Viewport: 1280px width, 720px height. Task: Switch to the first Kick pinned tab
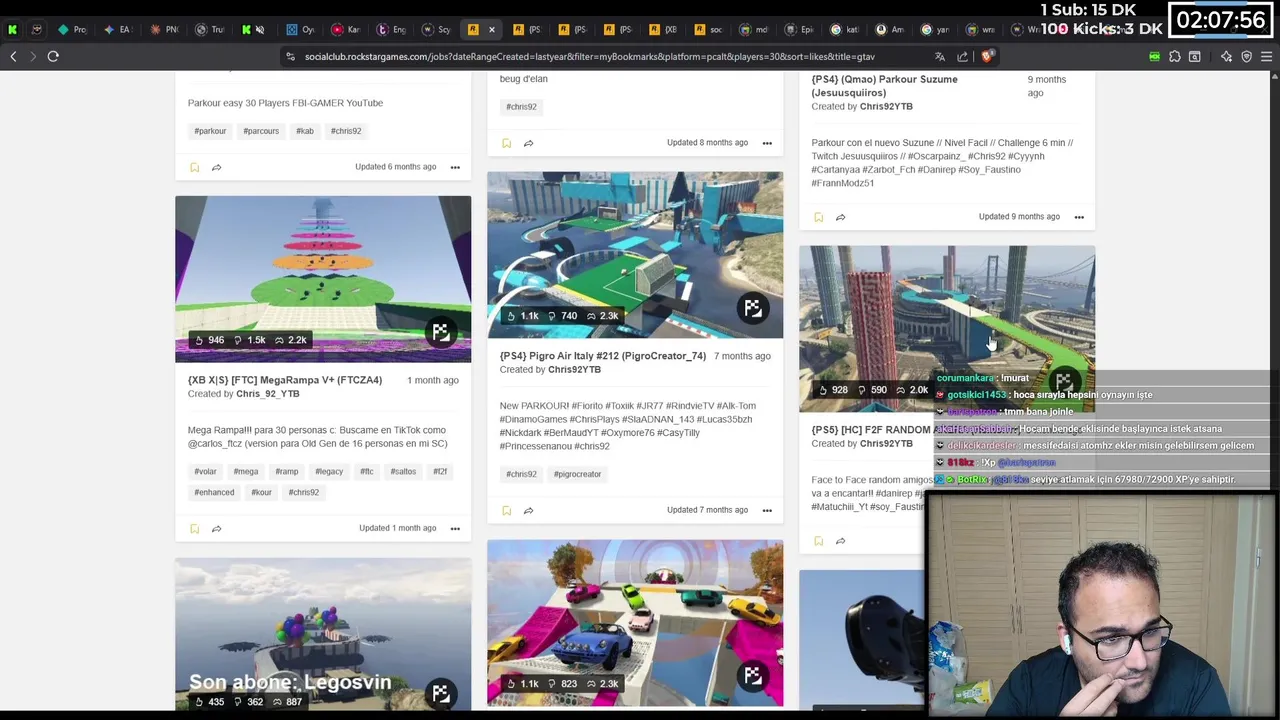(12, 30)
